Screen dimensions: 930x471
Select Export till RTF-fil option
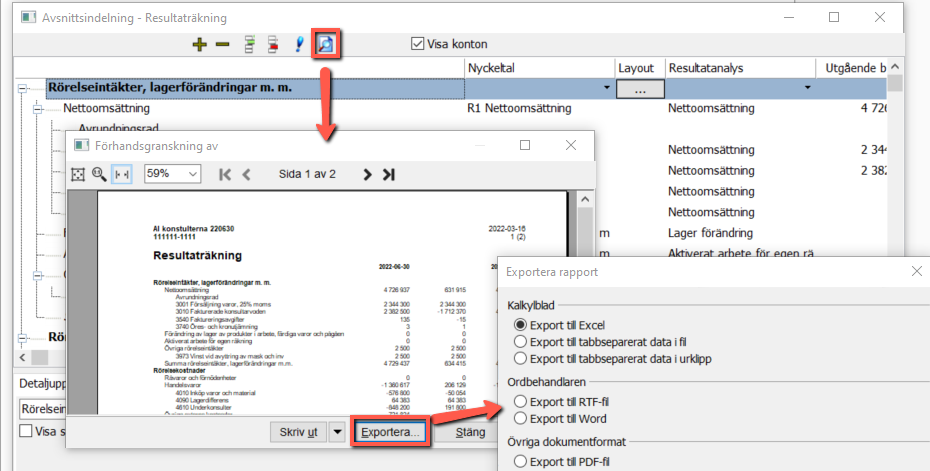coord(520,402)
